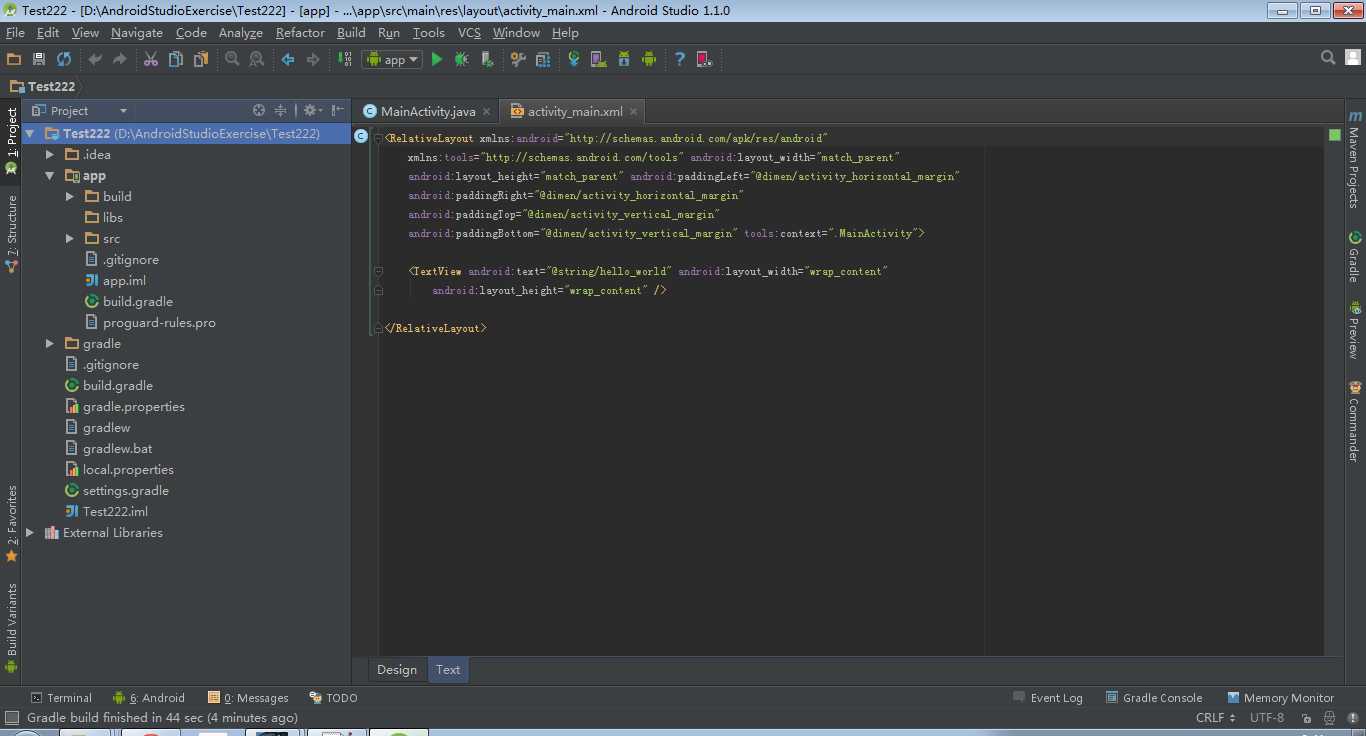Open the File menu

point(15,32)
